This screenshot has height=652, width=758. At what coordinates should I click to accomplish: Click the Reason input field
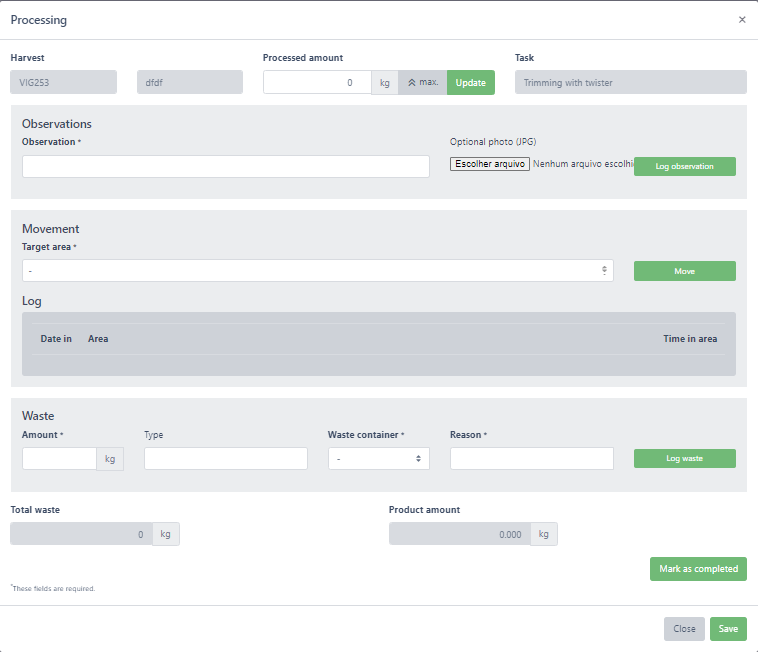coord(531,458)
